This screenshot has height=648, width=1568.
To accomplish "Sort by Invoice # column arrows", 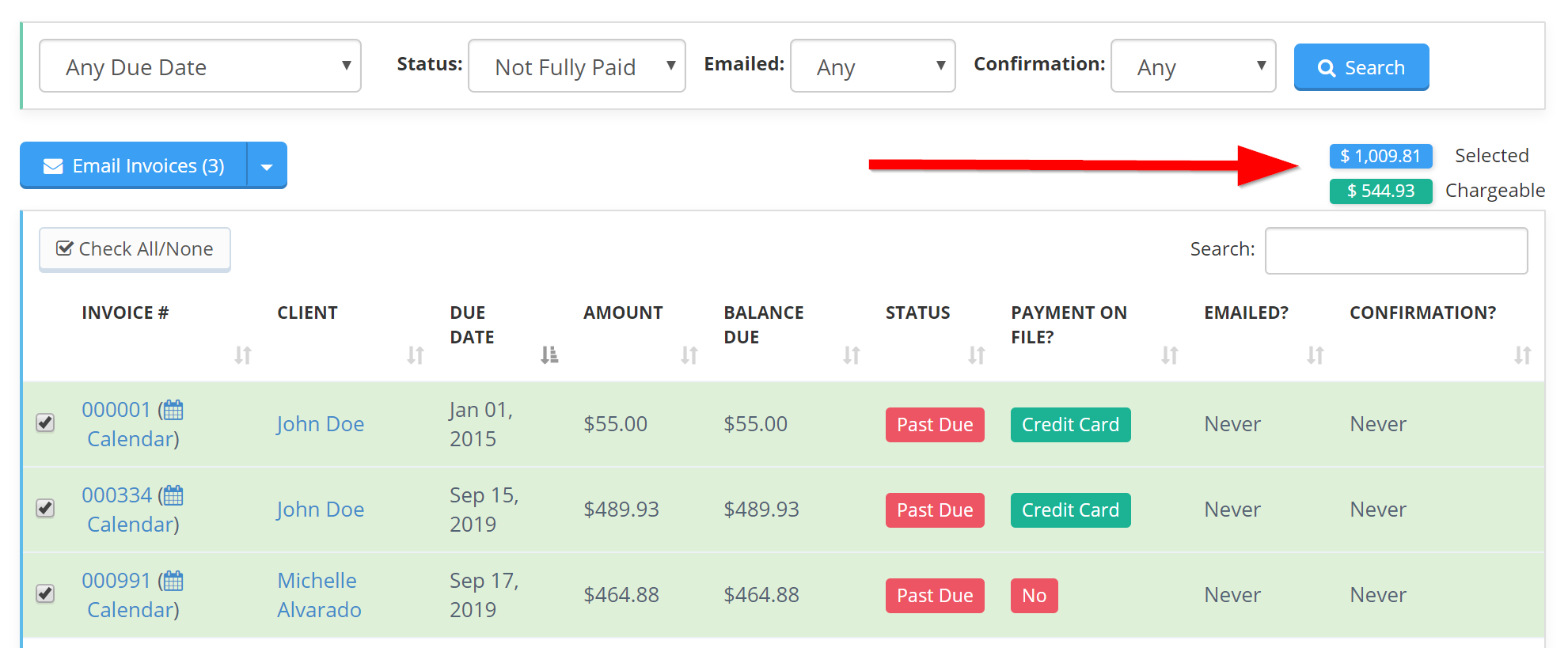I will point(243,355).
